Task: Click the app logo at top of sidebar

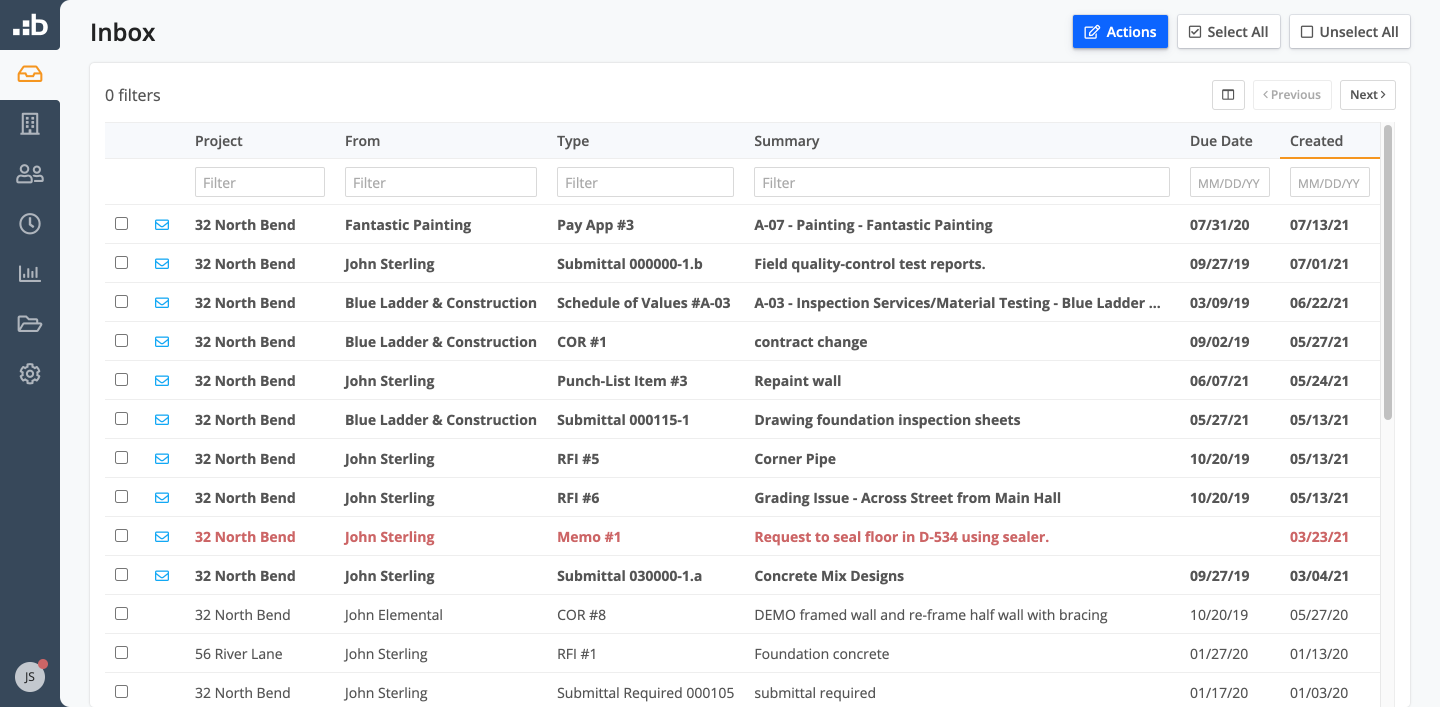Action: coord(29,24)
